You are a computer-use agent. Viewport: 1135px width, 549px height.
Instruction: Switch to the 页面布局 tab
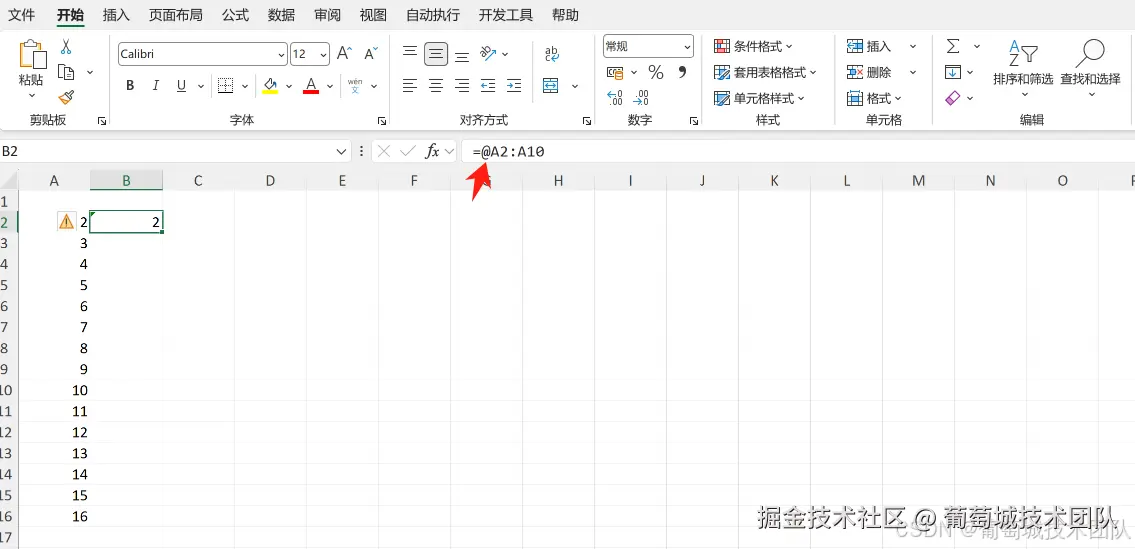click(176, 14)
